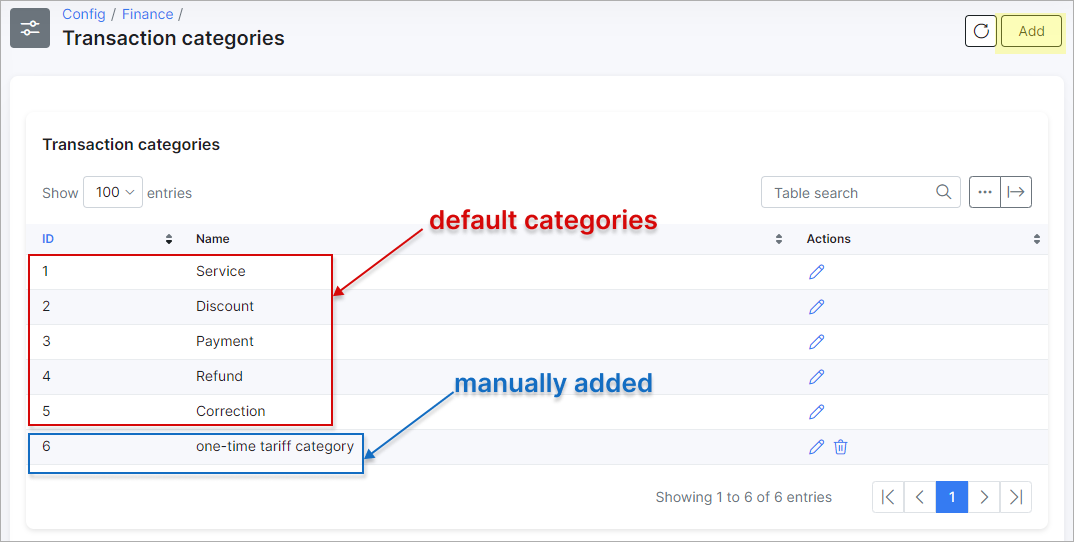This screenshot has height=542, width=1074.
Task: Edit the Service category via pencil icon
Action: pos(816,272)
